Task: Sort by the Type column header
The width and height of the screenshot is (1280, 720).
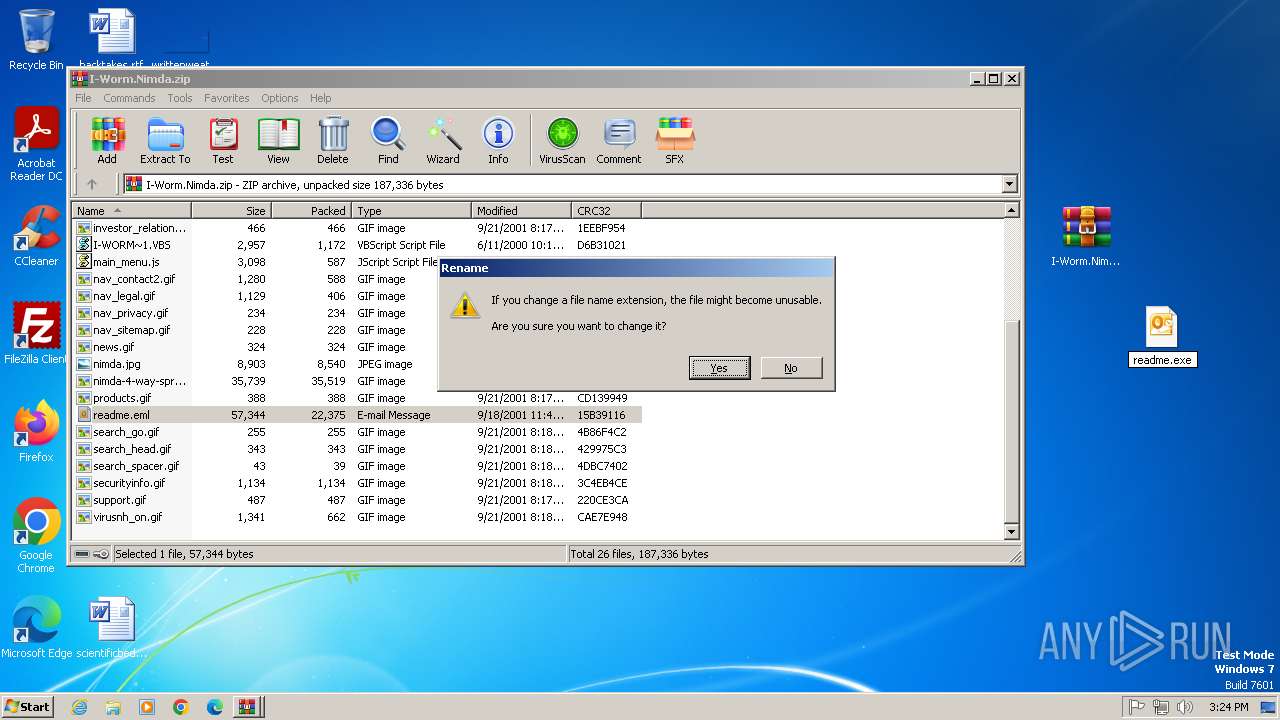Action: tap(411, 211)
